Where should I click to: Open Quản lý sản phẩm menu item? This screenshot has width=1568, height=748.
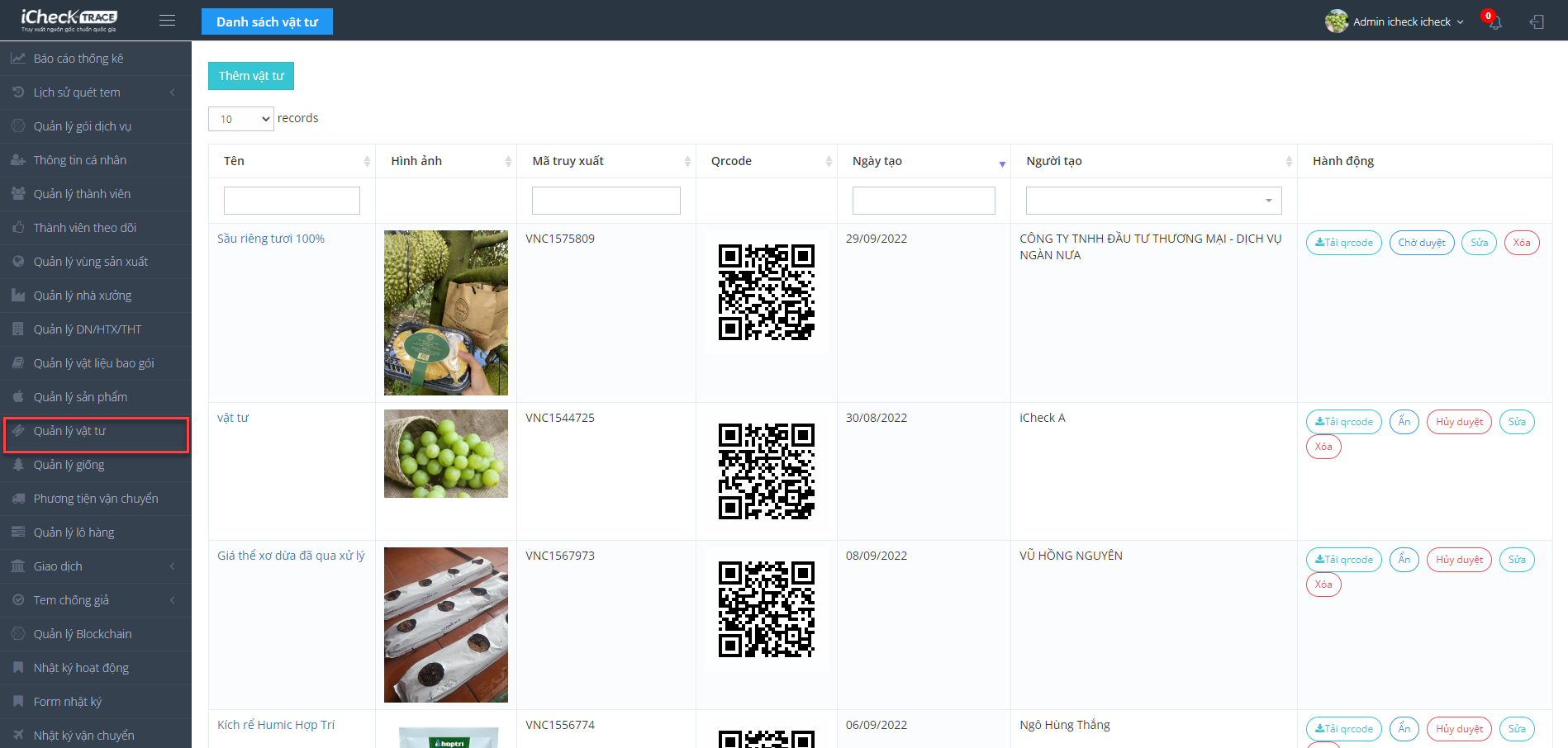click(96, 397)
